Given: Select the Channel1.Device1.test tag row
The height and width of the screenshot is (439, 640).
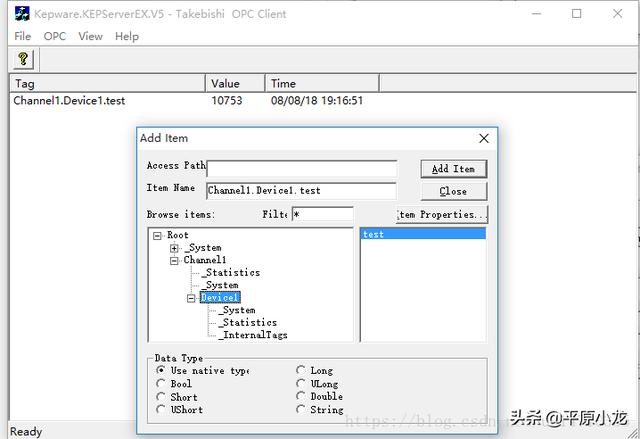Looking at the screenshot, I should click(69, 101).
